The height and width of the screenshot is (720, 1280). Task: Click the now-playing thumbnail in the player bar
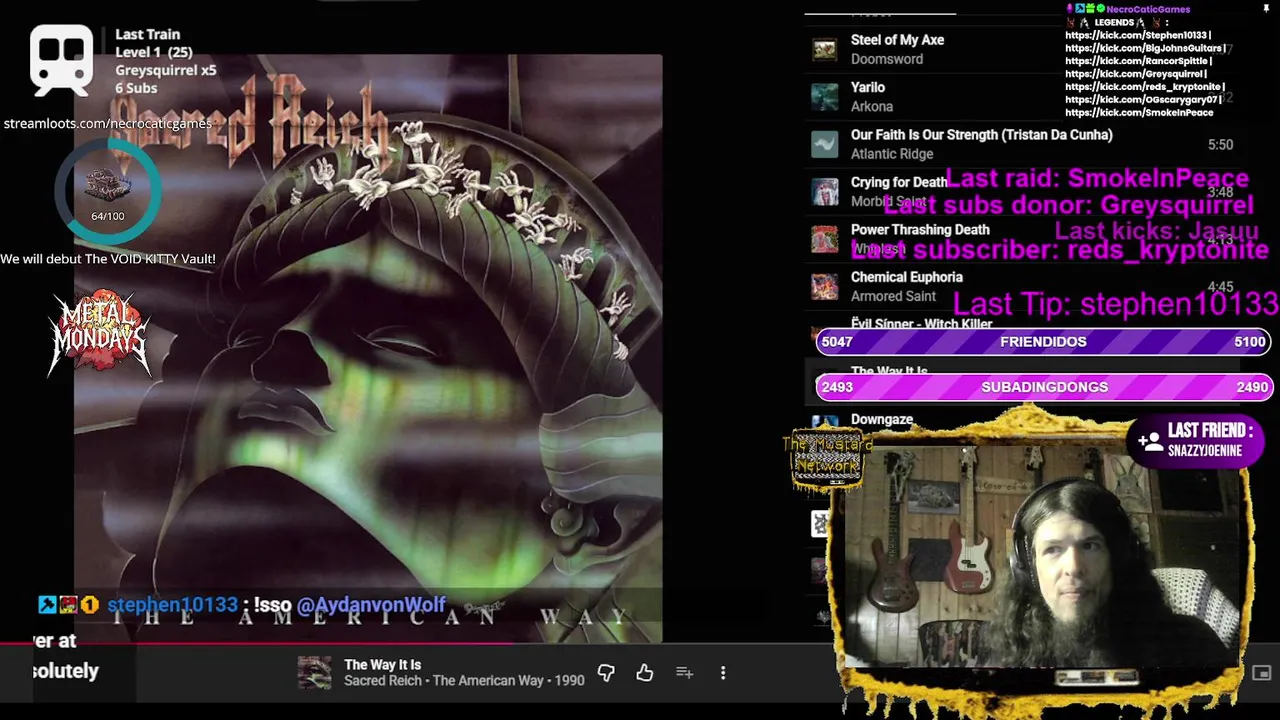coord(314,673)
